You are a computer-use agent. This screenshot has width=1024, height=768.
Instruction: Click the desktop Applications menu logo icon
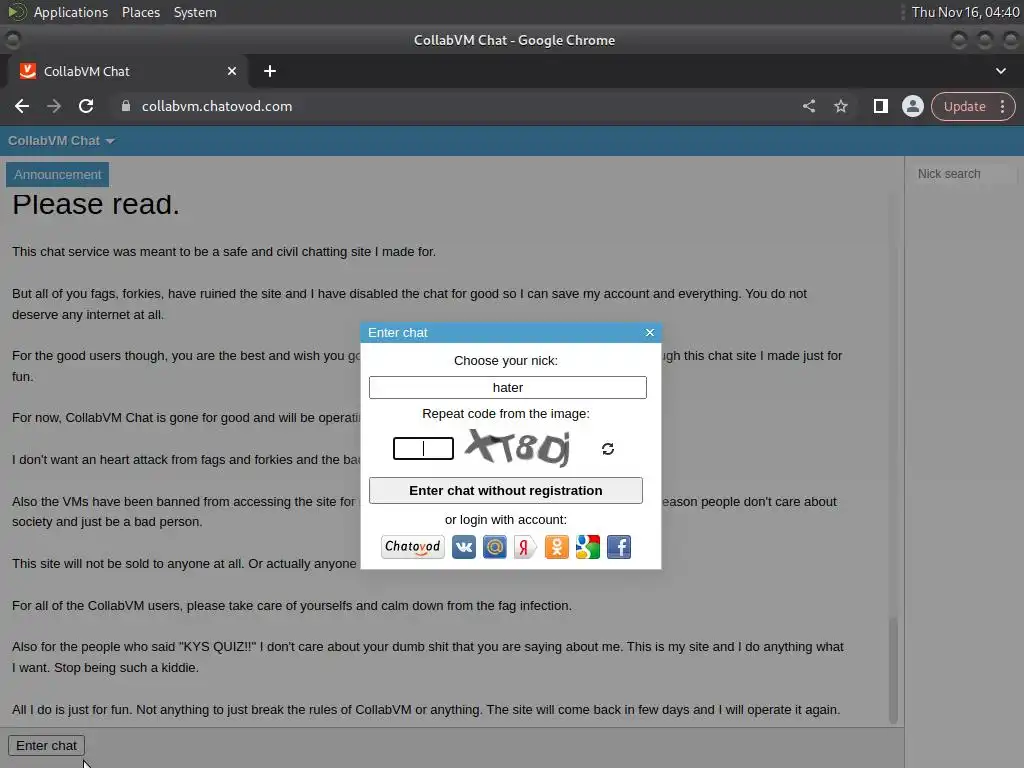(17, 12)
